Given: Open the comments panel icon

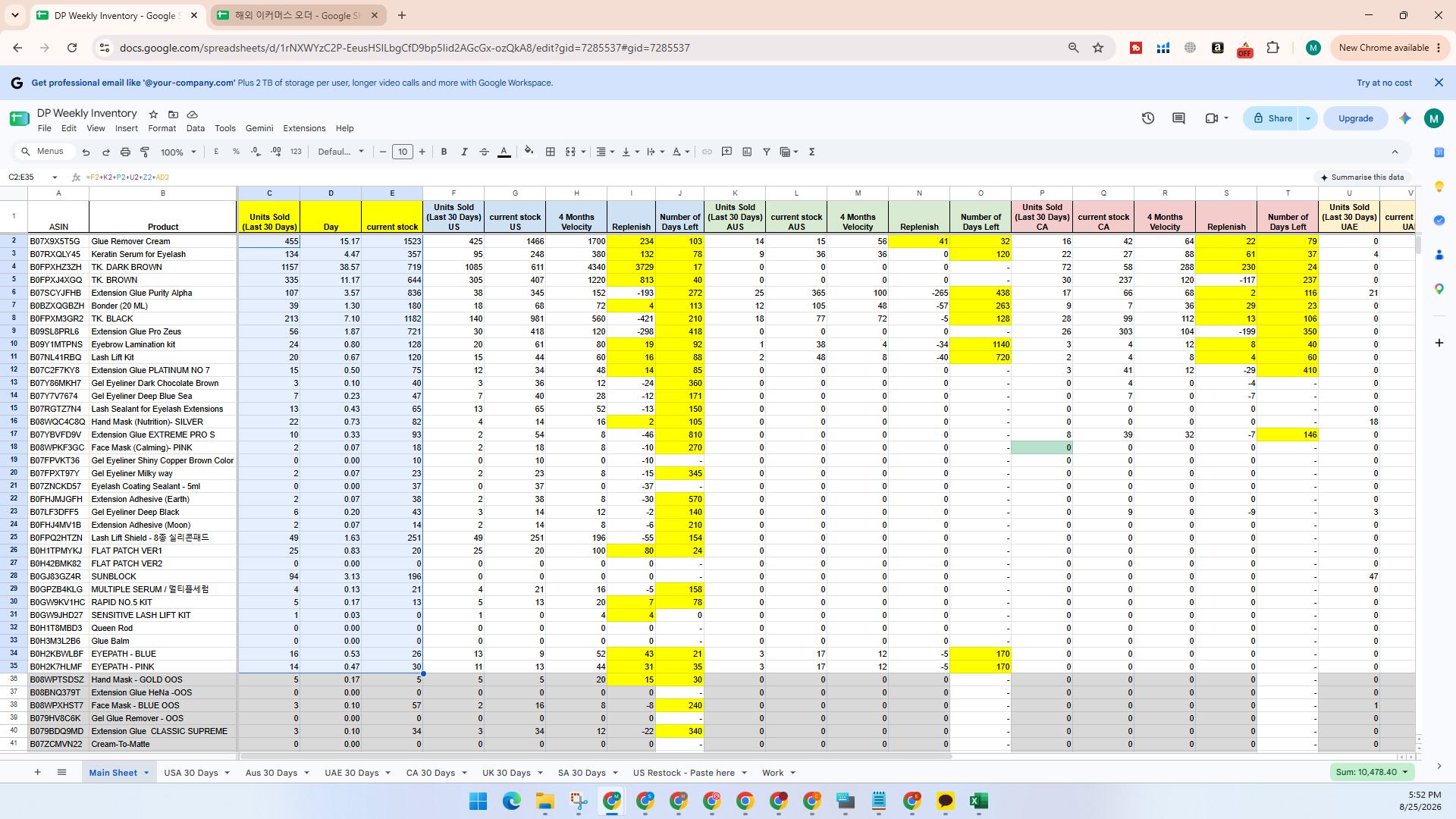Looking at the screenshot, I should coord(1178,118).
